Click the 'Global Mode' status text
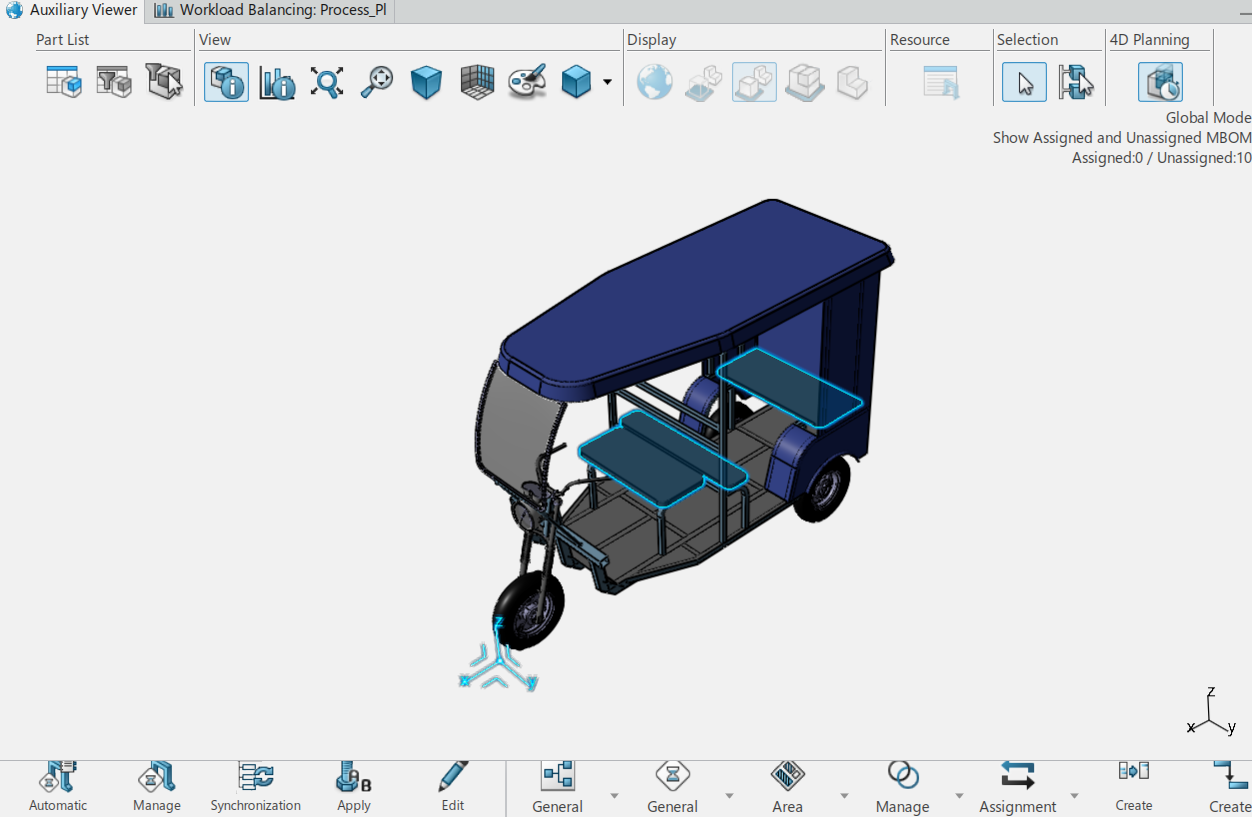 pyautogui.click(x=1208, y=118)
